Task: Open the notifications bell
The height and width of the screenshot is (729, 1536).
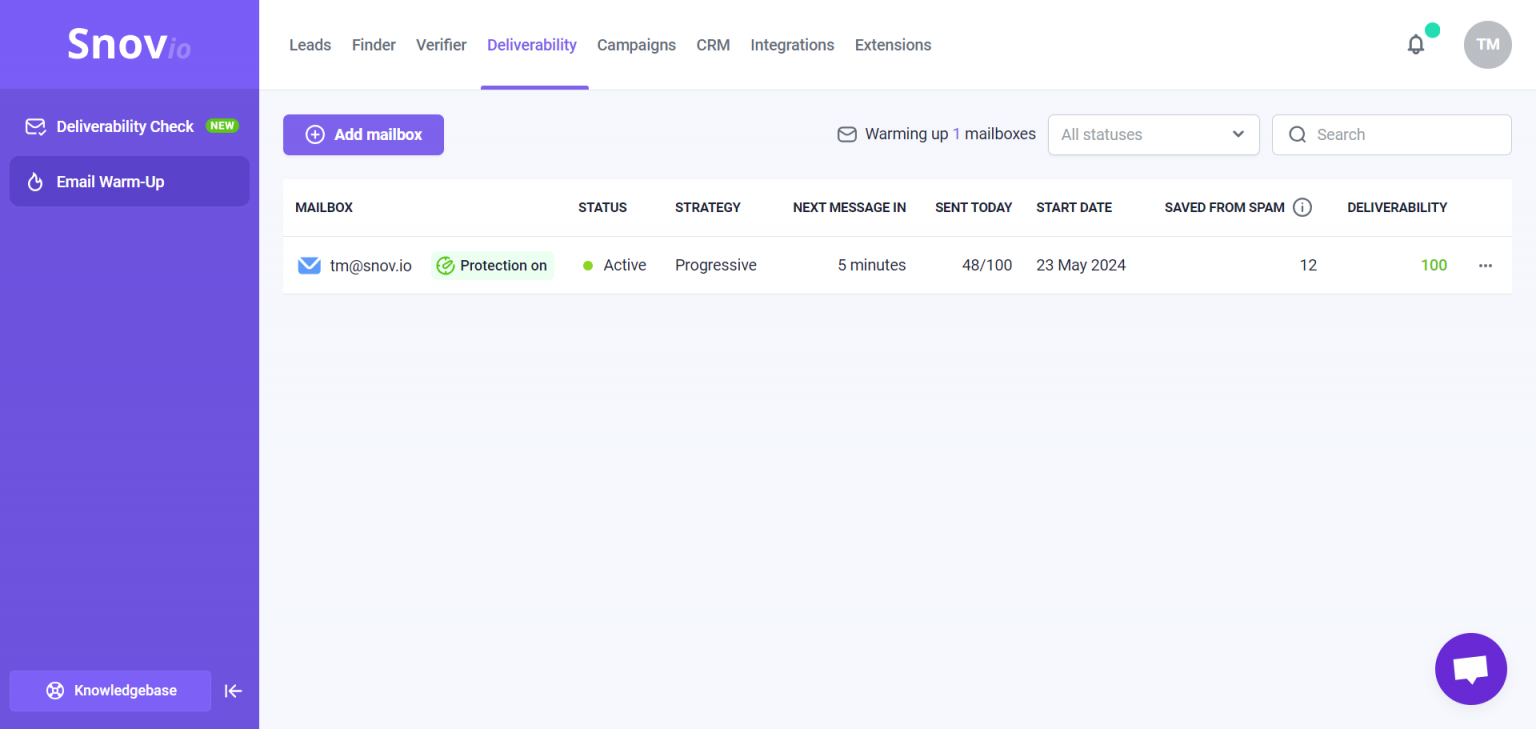Action: point(1415,45)
